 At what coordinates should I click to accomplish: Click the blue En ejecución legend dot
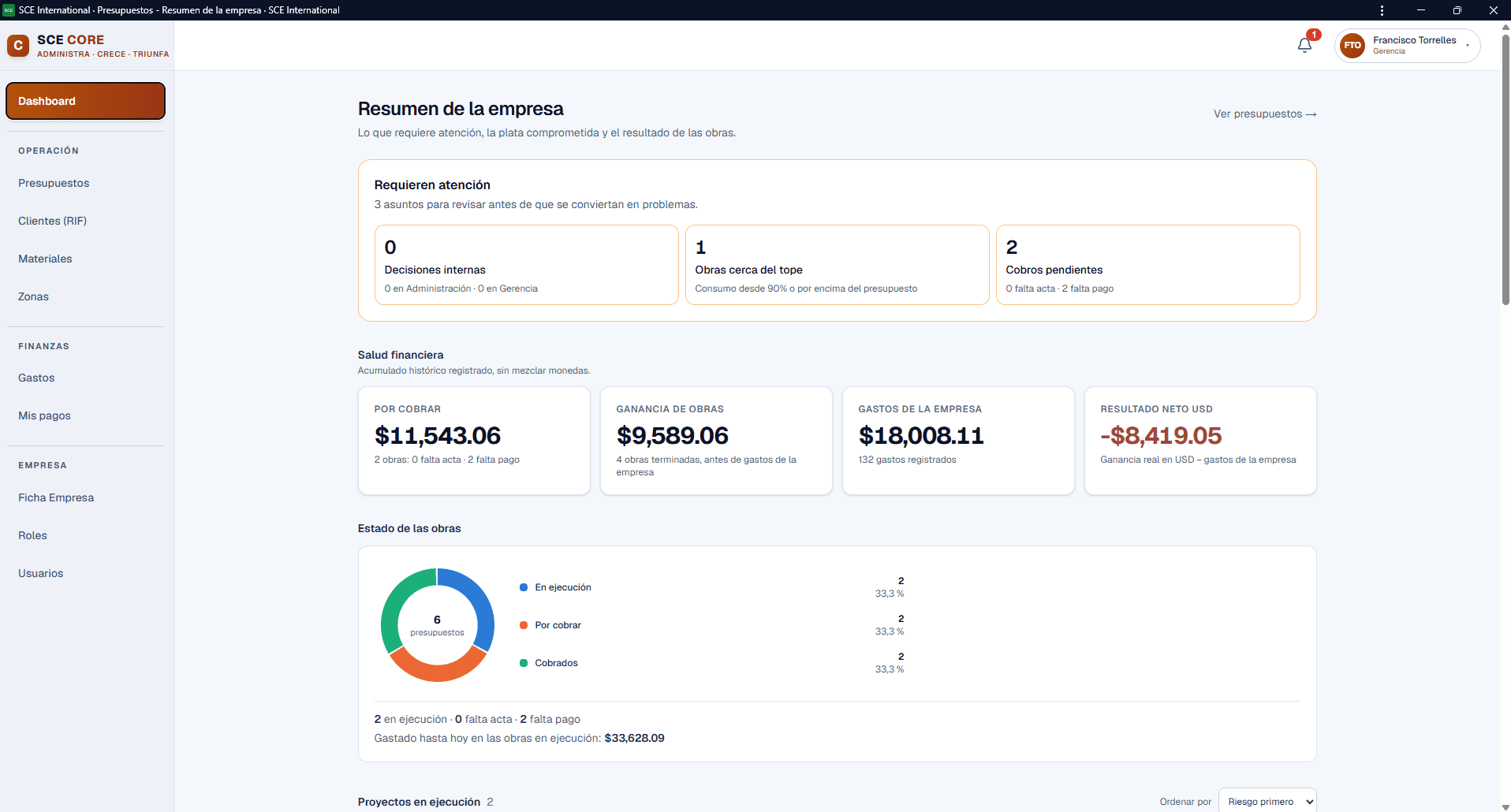click(x=524, y=587)
